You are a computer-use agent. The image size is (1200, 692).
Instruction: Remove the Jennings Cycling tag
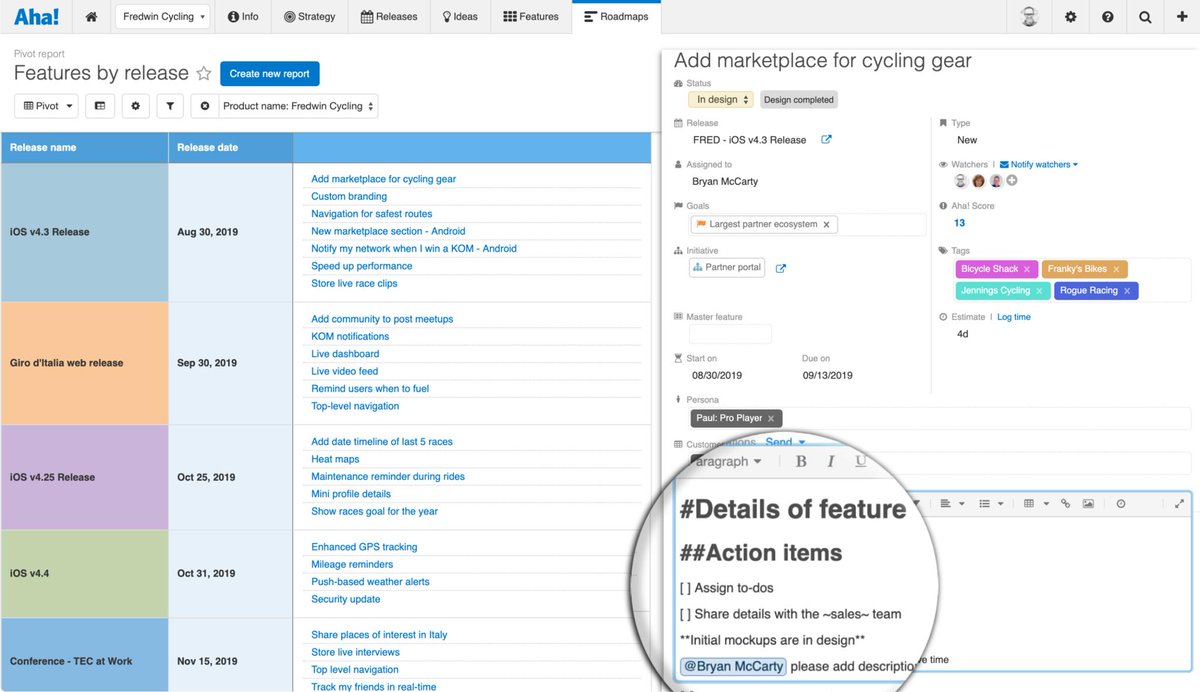tap(1039, 291)
